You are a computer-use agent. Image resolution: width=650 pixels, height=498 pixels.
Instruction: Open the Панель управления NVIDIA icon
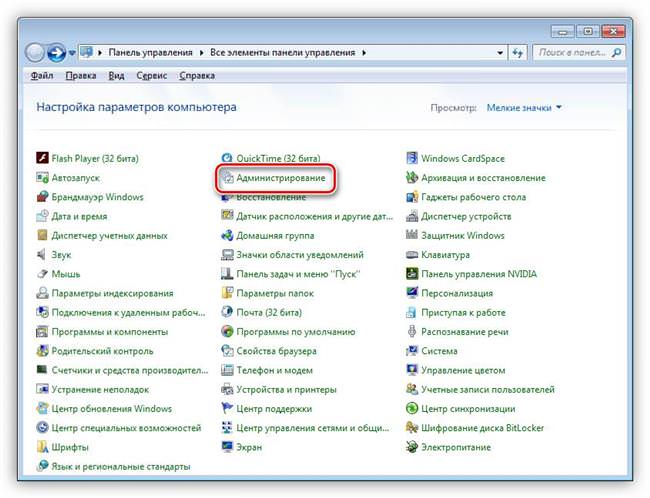click(412, 274)
